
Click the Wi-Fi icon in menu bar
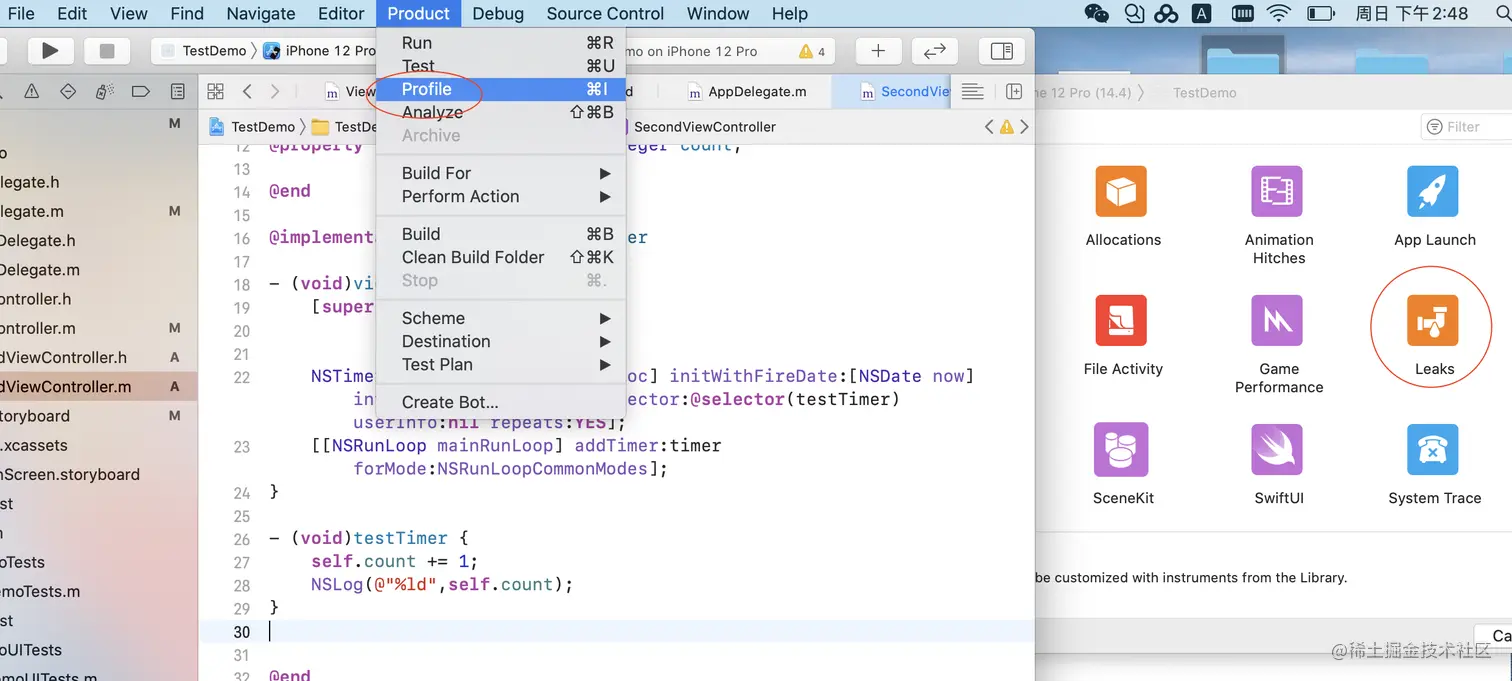pos(1278,13)
